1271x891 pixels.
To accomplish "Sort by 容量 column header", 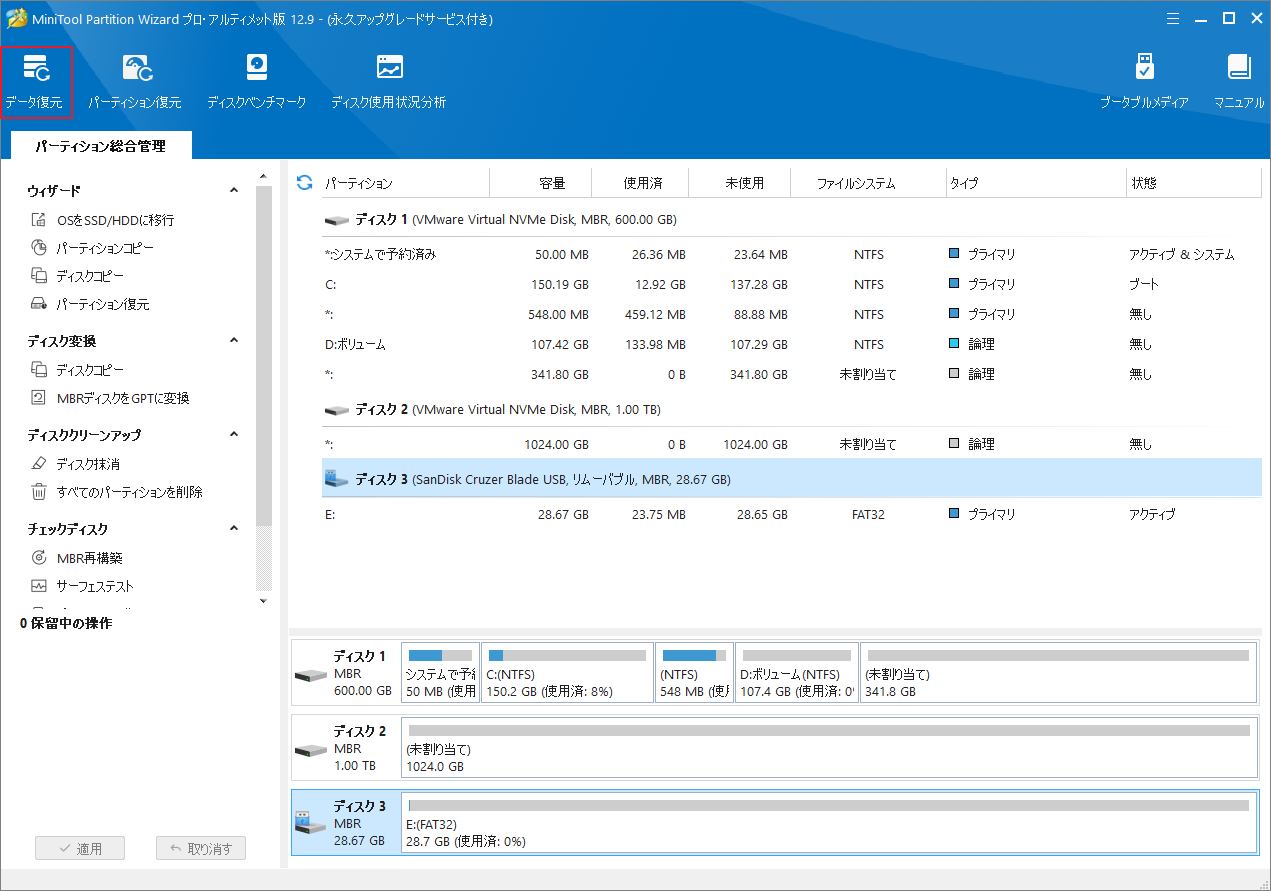I will pyautogui.click(x=541, y=183).
